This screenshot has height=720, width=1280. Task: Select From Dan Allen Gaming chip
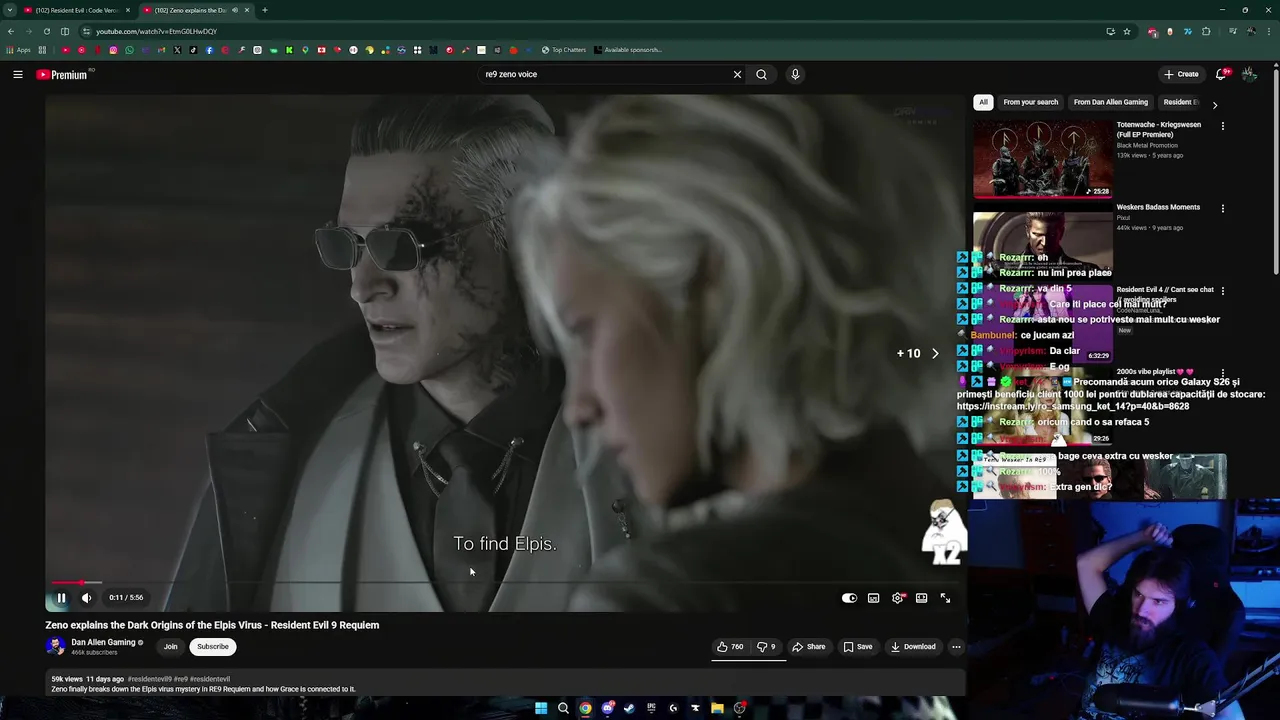[x=1110, y=102]
